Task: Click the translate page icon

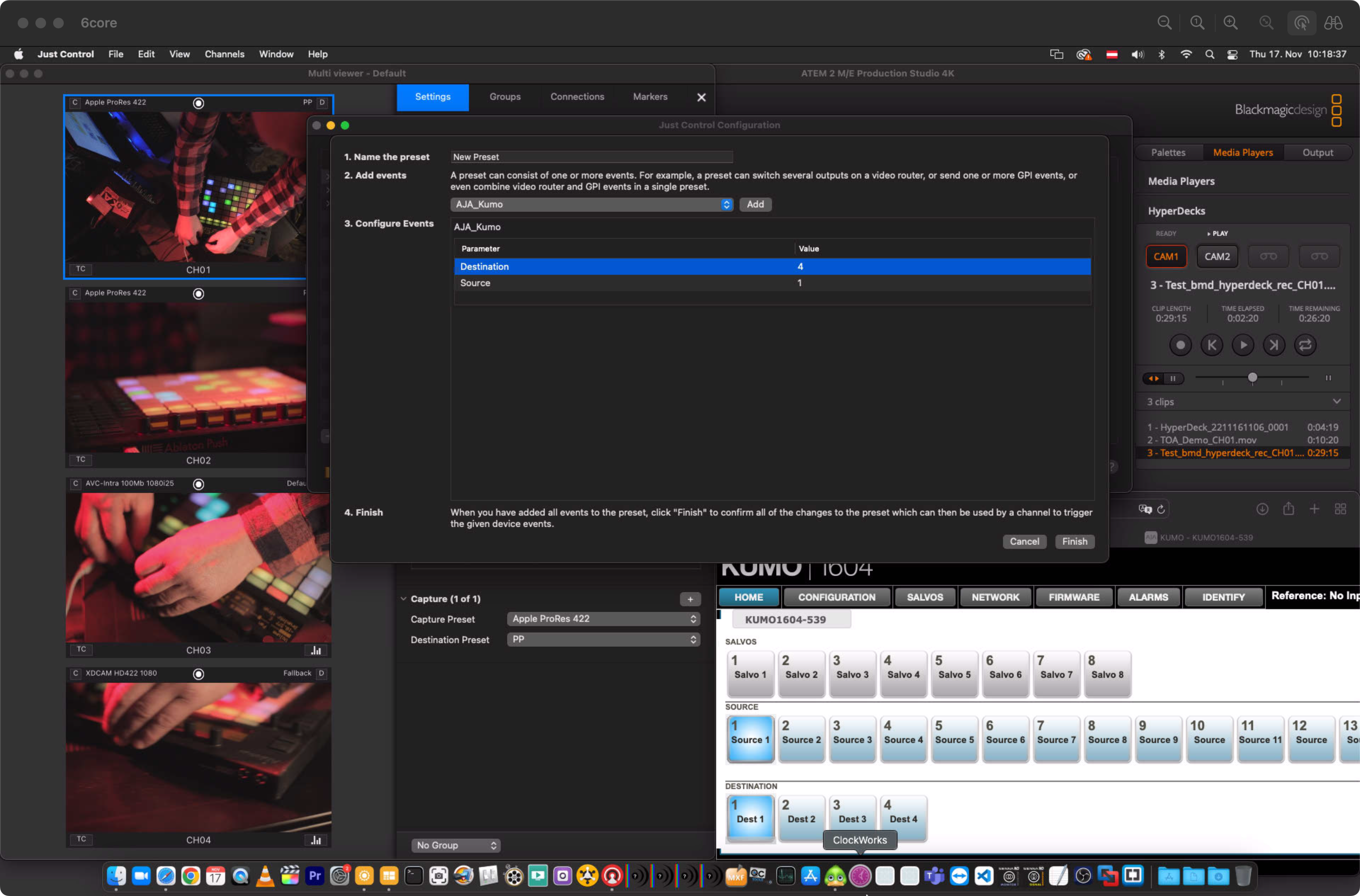Action: pyautogui.click(x=1144, y=509)
